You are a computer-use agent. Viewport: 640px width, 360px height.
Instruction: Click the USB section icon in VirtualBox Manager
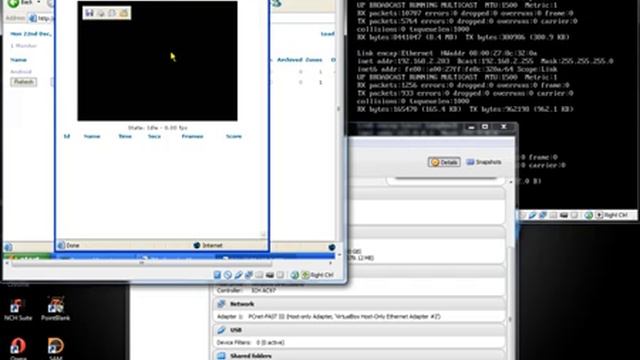[221, 330]
